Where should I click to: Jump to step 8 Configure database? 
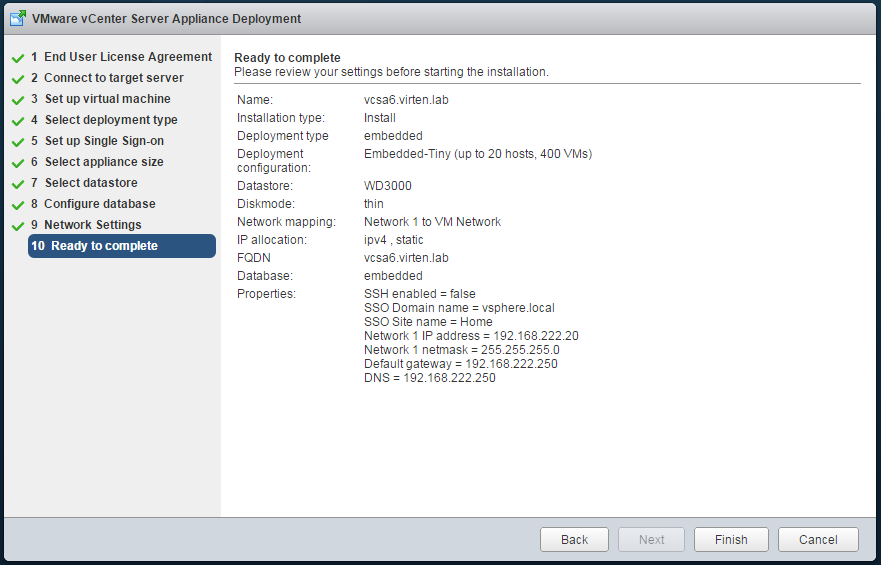click(93, 204)
